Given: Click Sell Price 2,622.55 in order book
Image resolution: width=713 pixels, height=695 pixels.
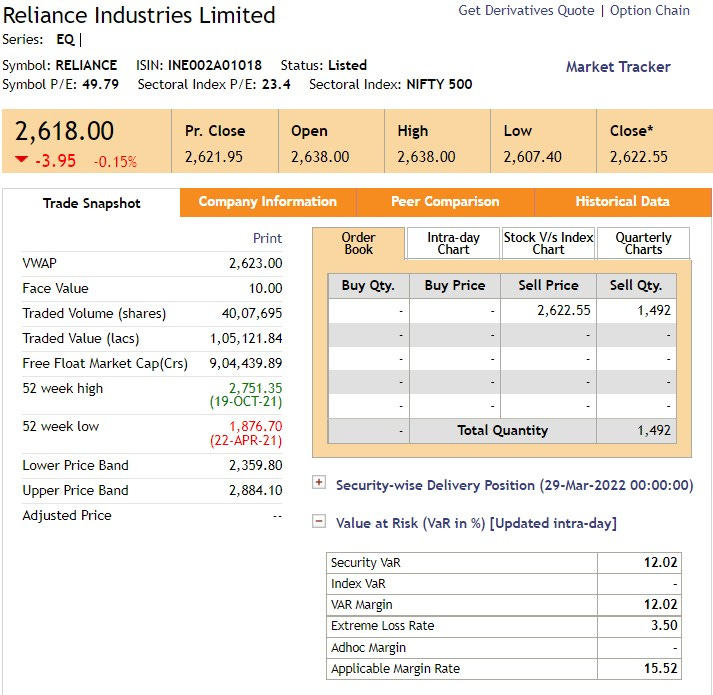Looking at the screenshot, I should [564, 310].
